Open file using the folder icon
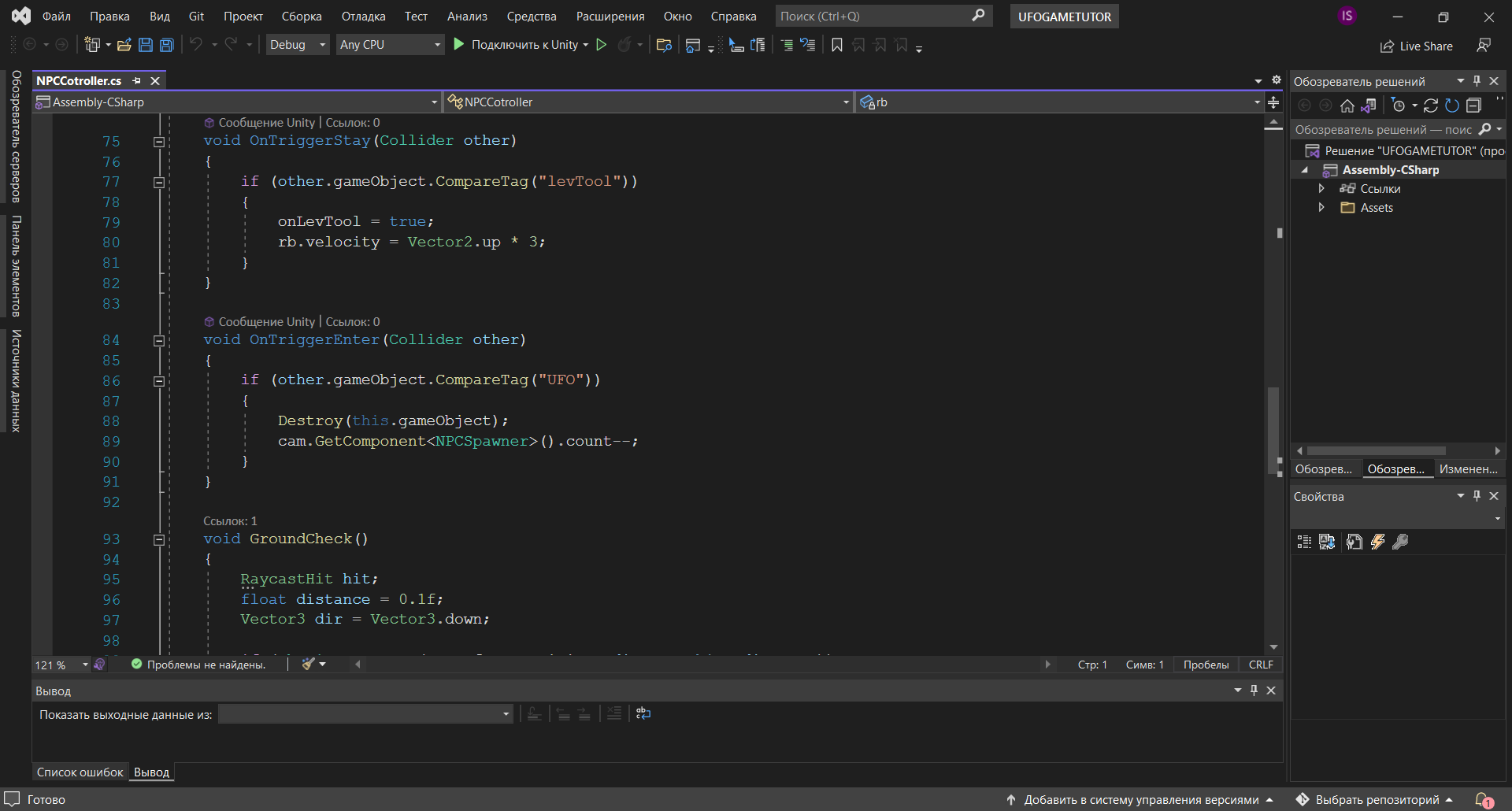1512x811 pixels. click(124, 45)
